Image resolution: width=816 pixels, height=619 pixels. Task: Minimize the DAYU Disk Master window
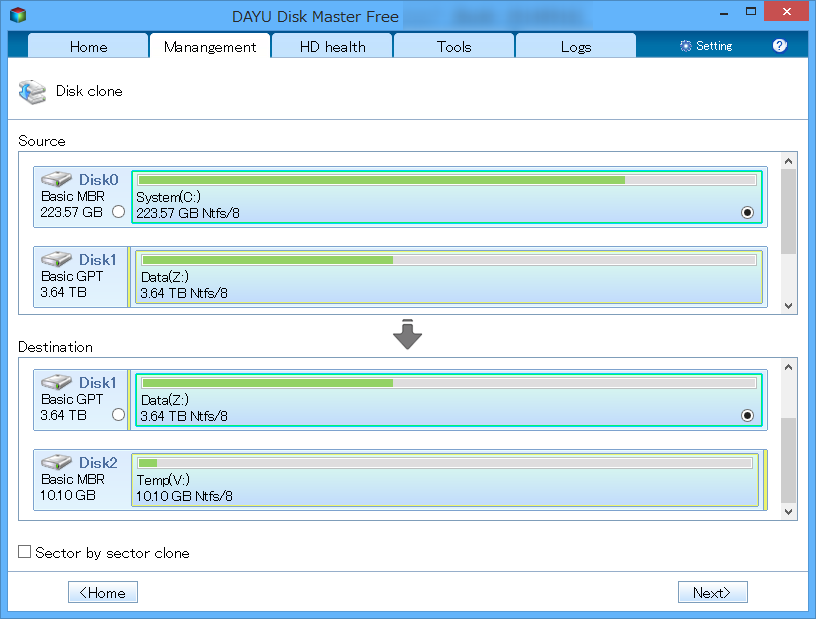723,12
